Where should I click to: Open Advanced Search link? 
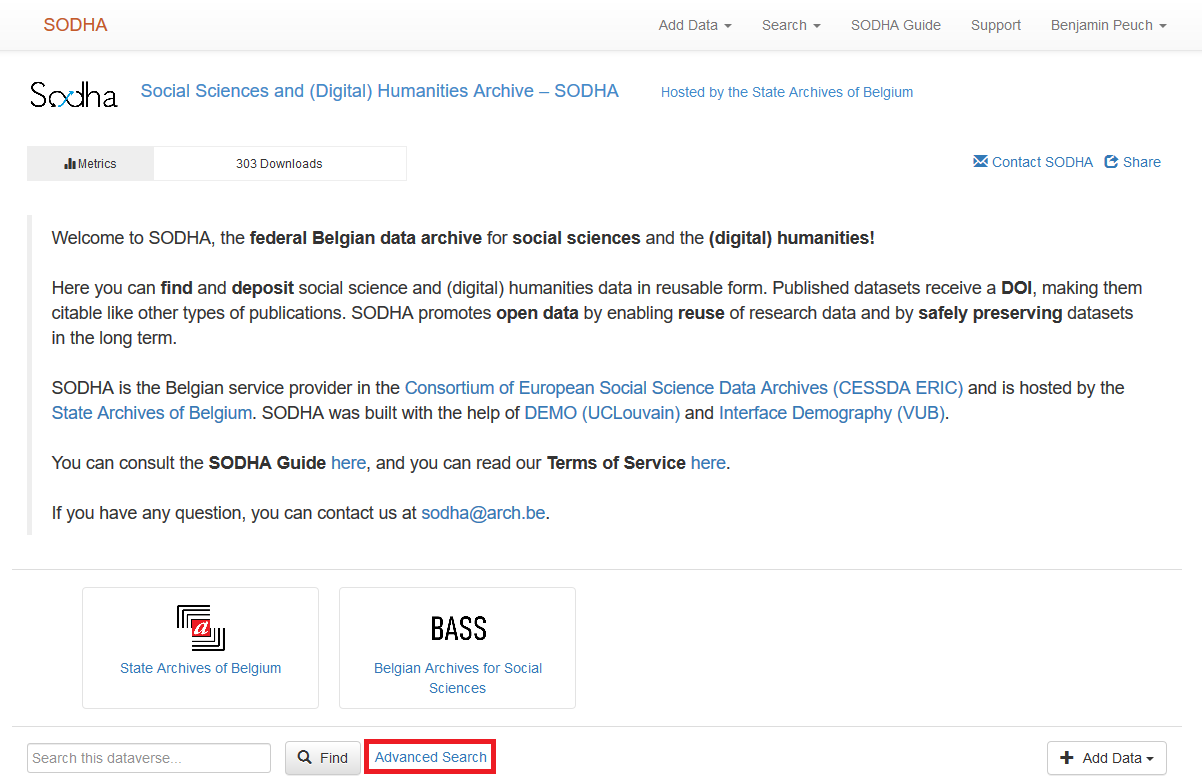point(431,757)
